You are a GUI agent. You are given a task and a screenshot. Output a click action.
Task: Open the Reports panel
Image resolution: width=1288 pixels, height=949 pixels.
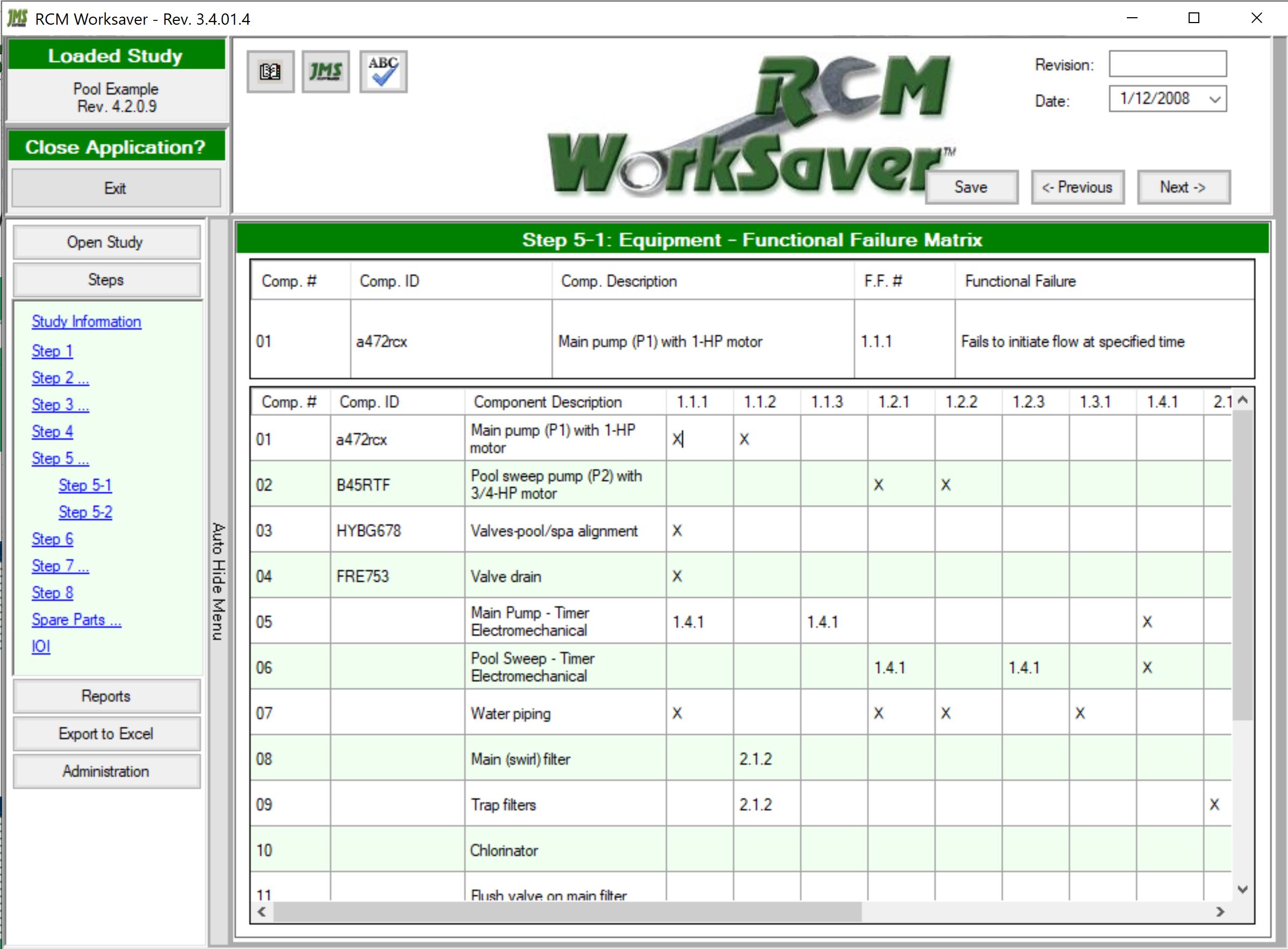click(x=106, y=696)
